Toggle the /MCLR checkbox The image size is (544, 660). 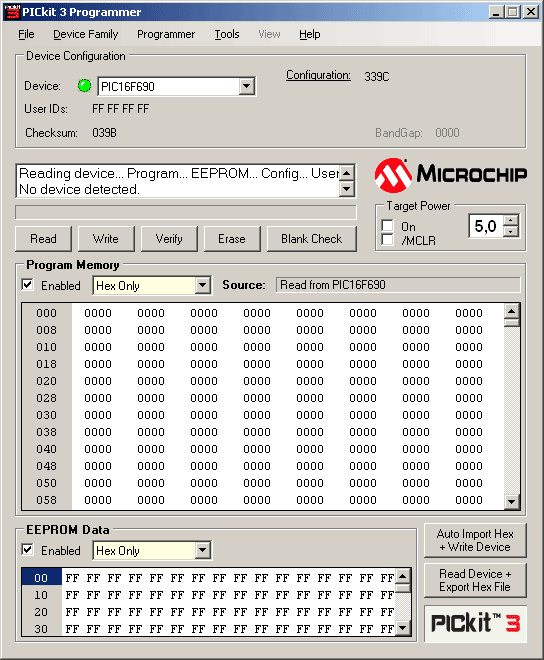387,240
